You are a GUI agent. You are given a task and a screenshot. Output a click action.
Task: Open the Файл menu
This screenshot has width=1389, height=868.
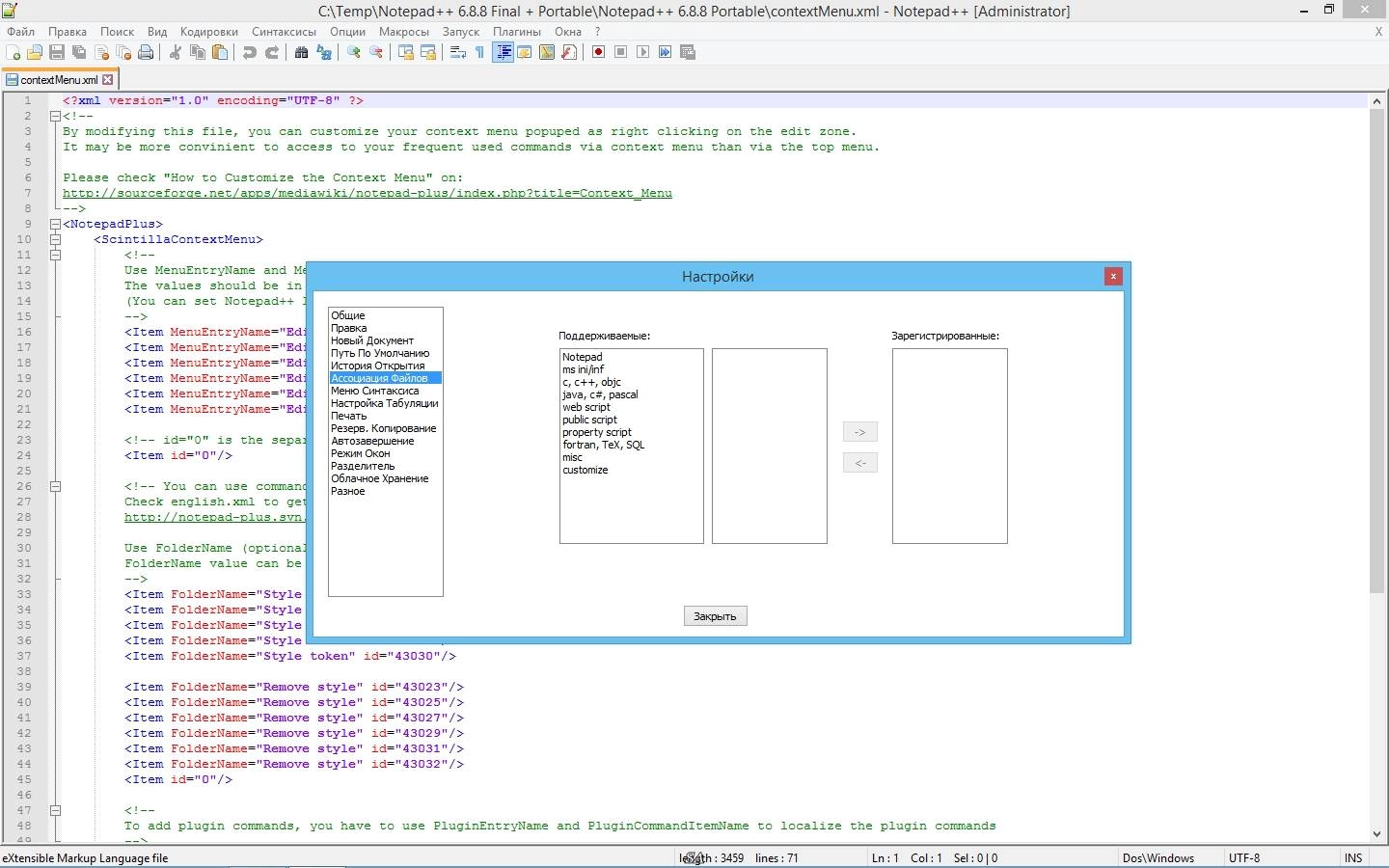tap(20, 31)
